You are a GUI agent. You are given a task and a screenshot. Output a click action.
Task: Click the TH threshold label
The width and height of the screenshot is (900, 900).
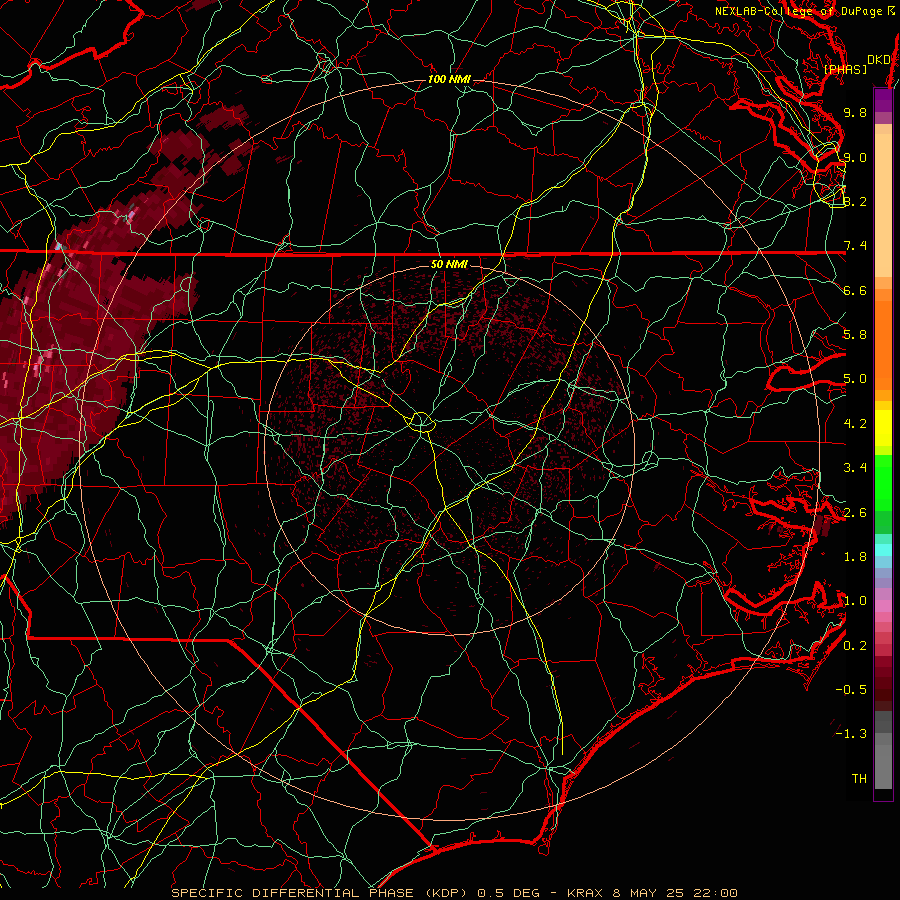(x=859, y=779)
